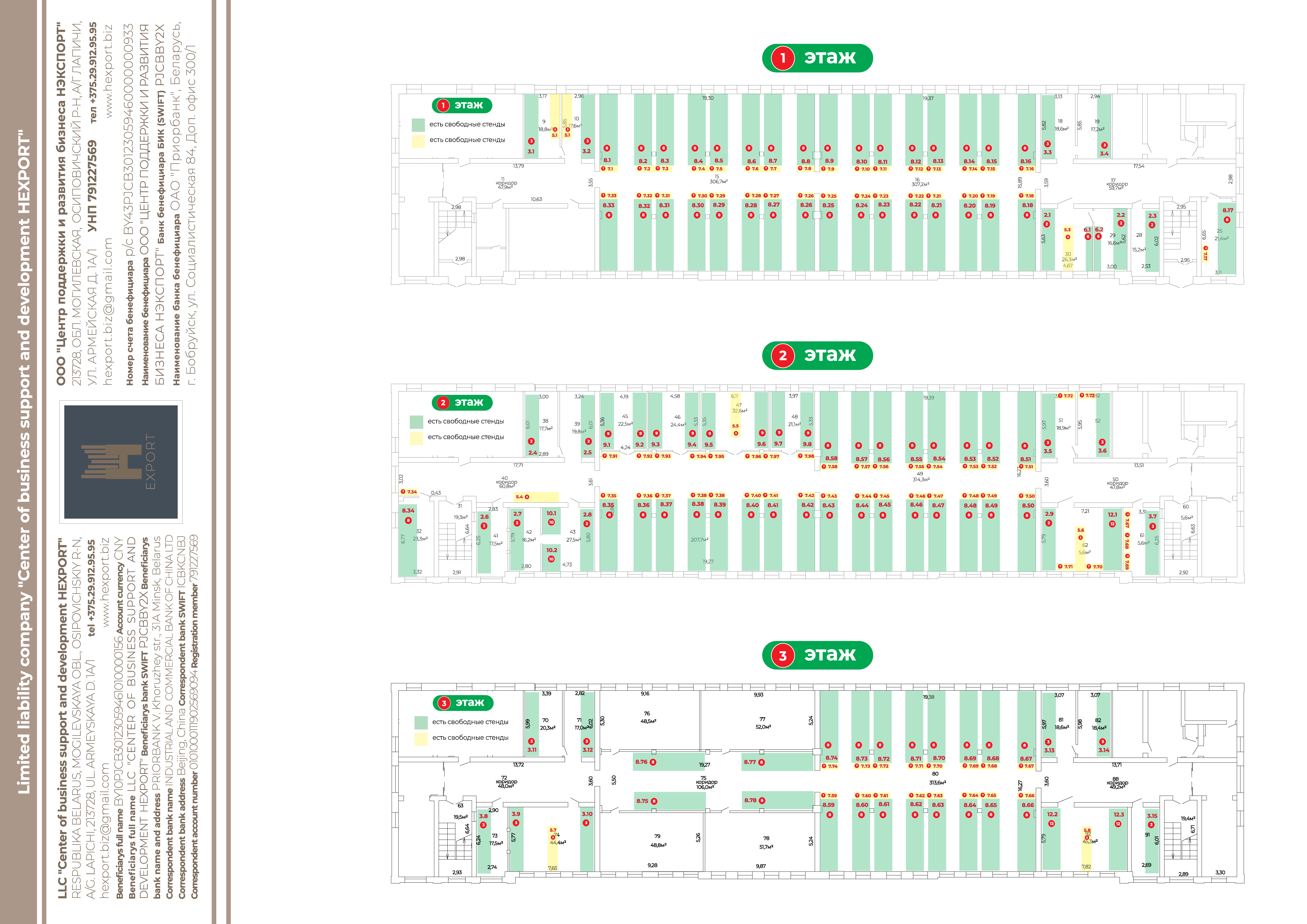Click the large '3 этаж' header badge
Viewport: 1307px width, 924px height.
pyautogui.click(x=817, y=655)
